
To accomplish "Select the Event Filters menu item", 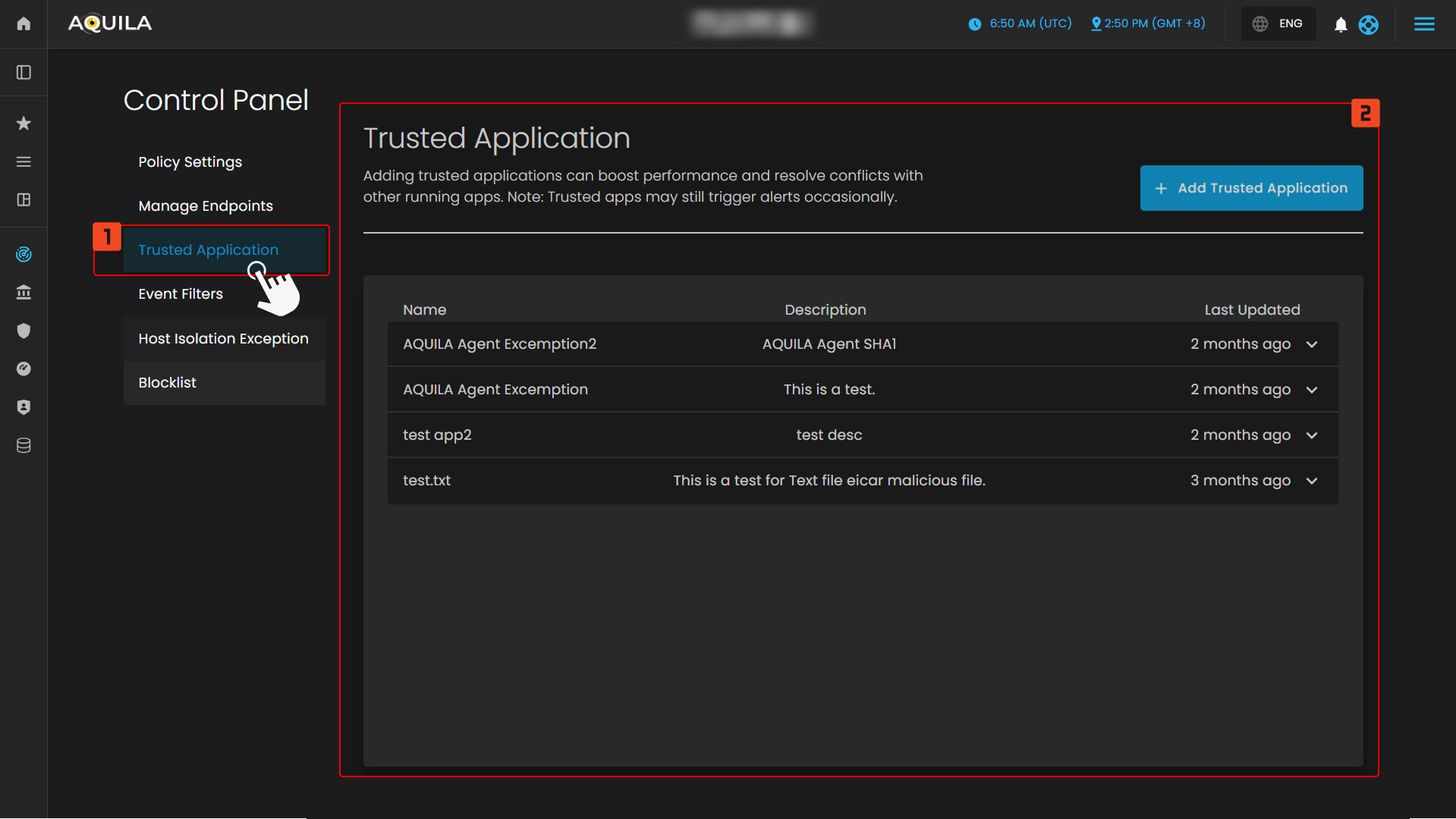I will point(181,294).
